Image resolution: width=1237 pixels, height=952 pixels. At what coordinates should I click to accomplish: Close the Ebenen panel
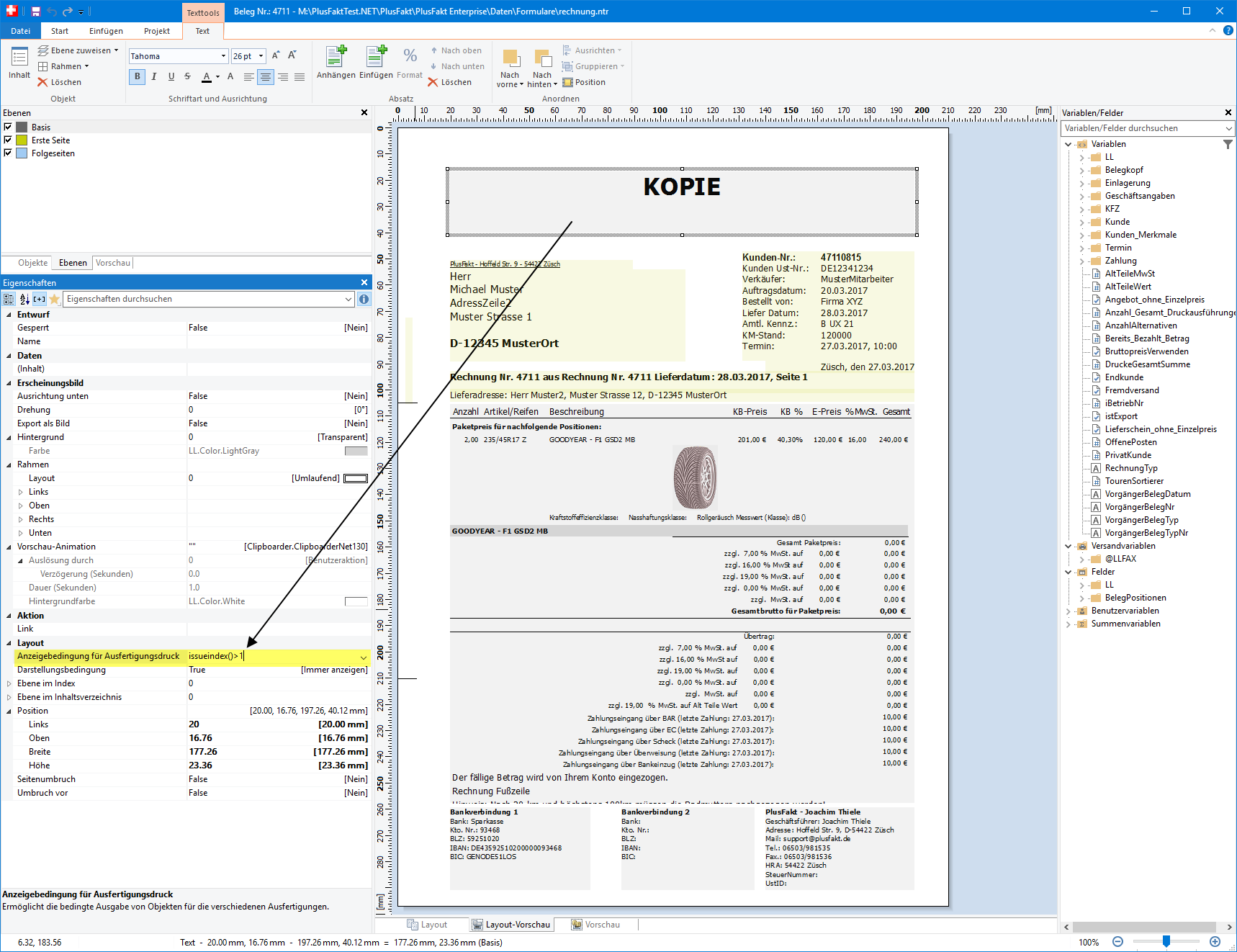tap(364, 112)
